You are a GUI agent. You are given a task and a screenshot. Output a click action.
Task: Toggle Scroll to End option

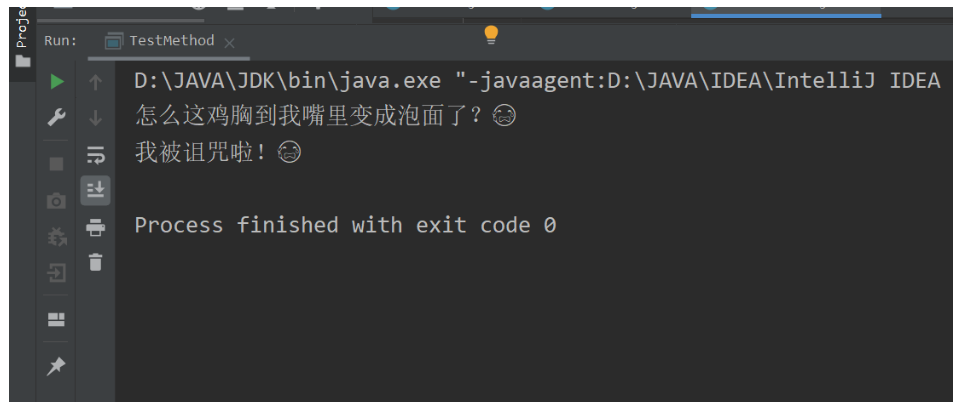pos(95,189)
